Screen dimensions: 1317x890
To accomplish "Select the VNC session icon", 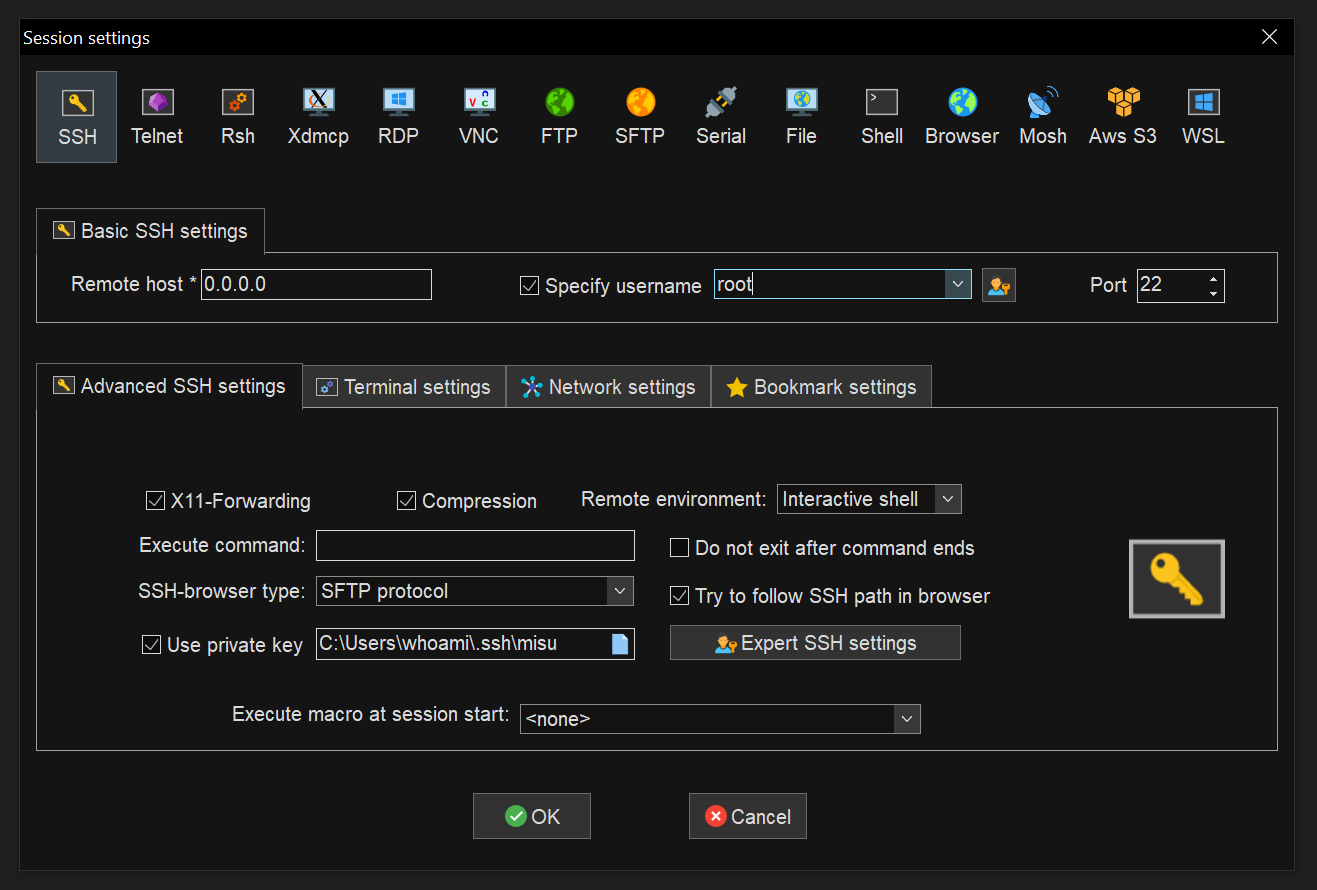I will (x=478, y=116).
